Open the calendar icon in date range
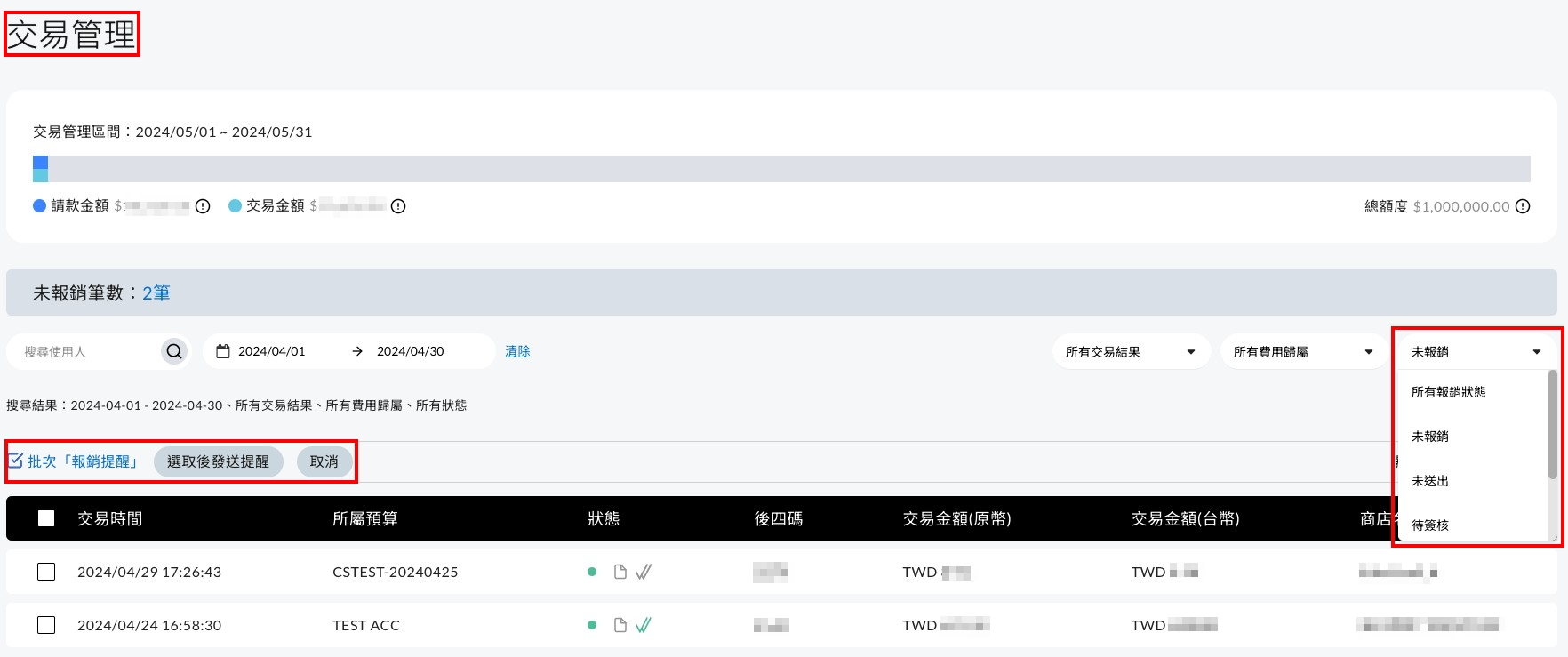The width and height of the screenshot is (1568, 657). (x=223, y=351)
